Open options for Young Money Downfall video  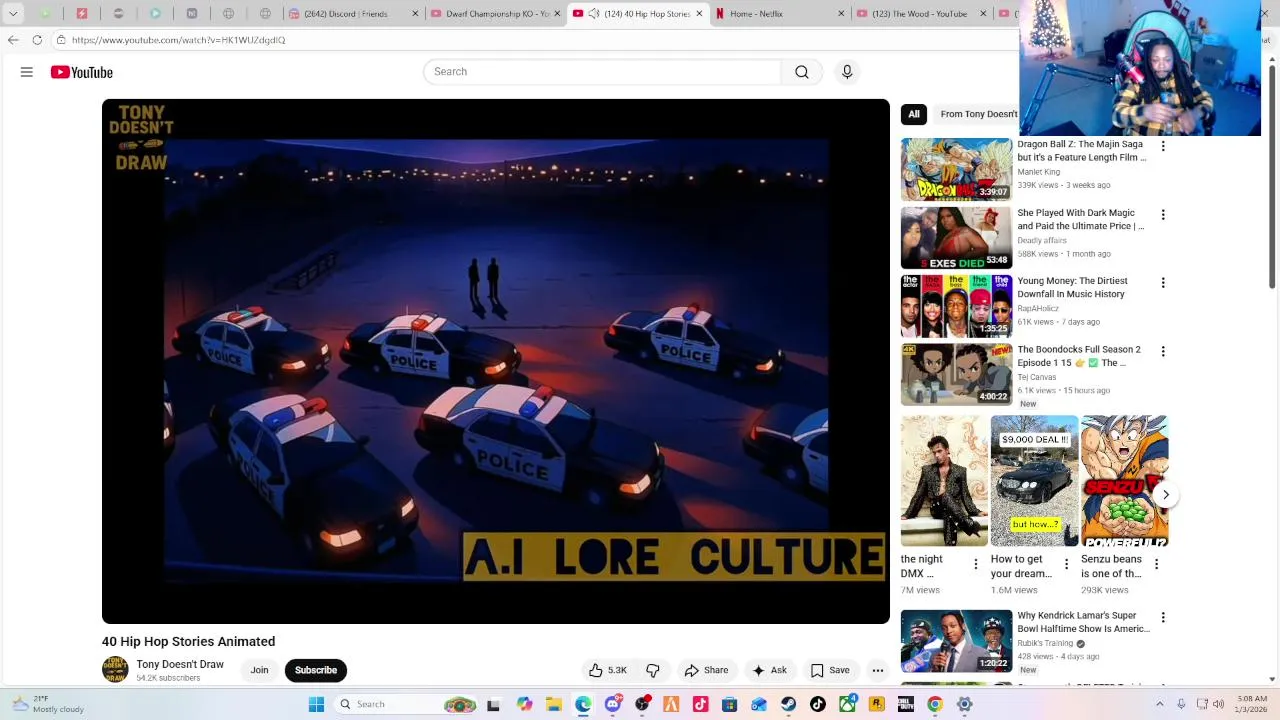pyautogui.click(x=1163, y=283)
